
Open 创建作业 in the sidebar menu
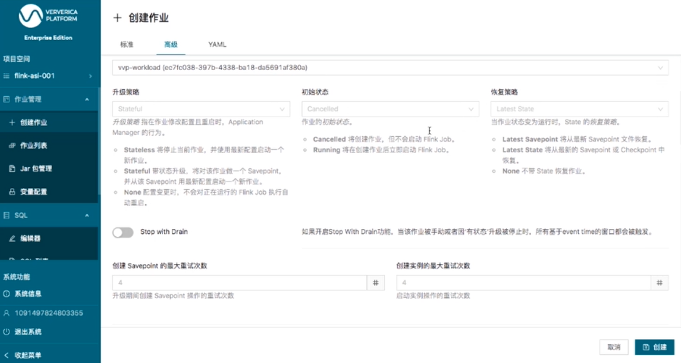50,123
